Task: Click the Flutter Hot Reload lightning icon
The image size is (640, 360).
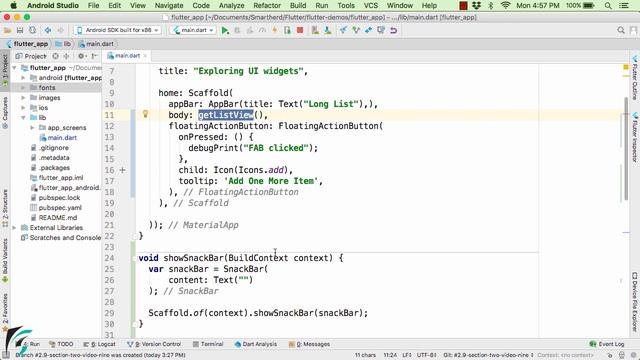Action: [275, 30]
